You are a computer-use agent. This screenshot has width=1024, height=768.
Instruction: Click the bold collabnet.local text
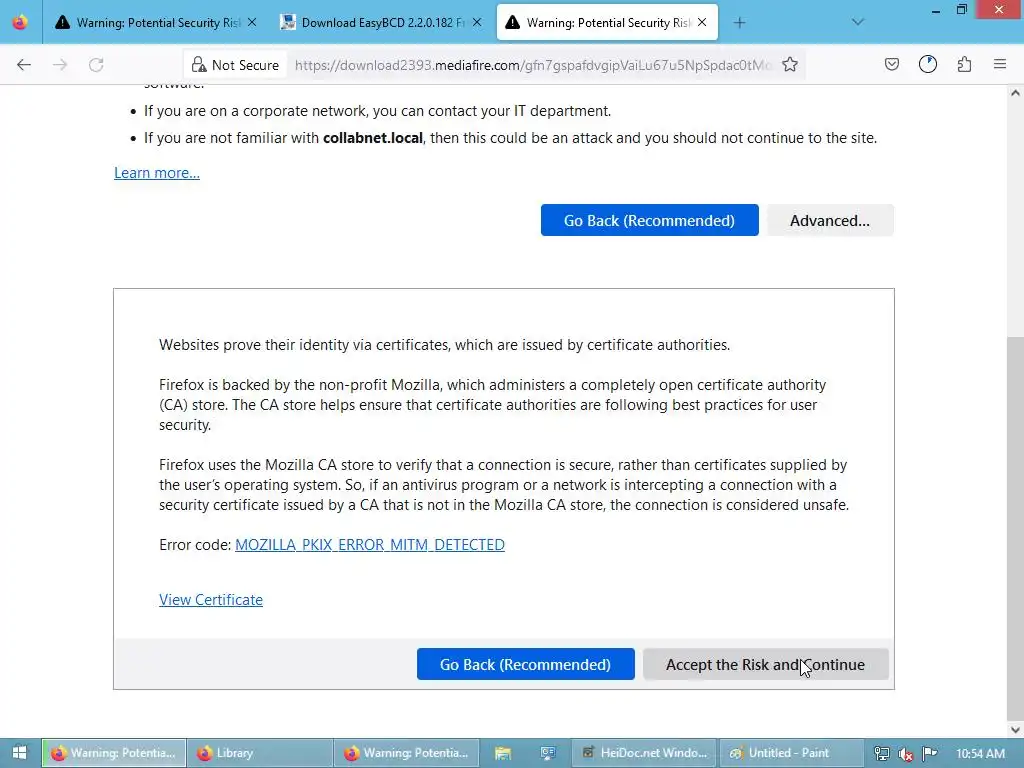coord(373,138)
